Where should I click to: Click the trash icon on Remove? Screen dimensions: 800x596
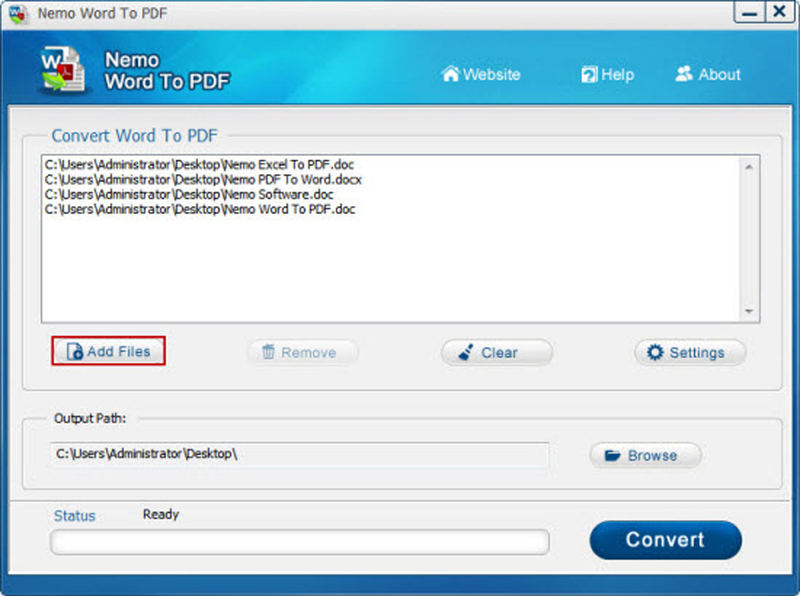[x=268, y=352]
